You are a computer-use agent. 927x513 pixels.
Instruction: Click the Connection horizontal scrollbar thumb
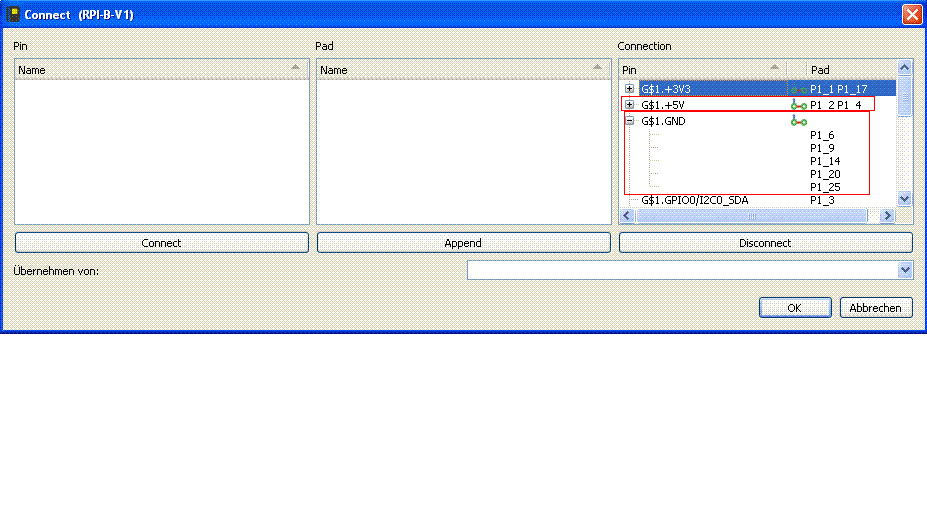pyautogui.click(x=751, y=216)
